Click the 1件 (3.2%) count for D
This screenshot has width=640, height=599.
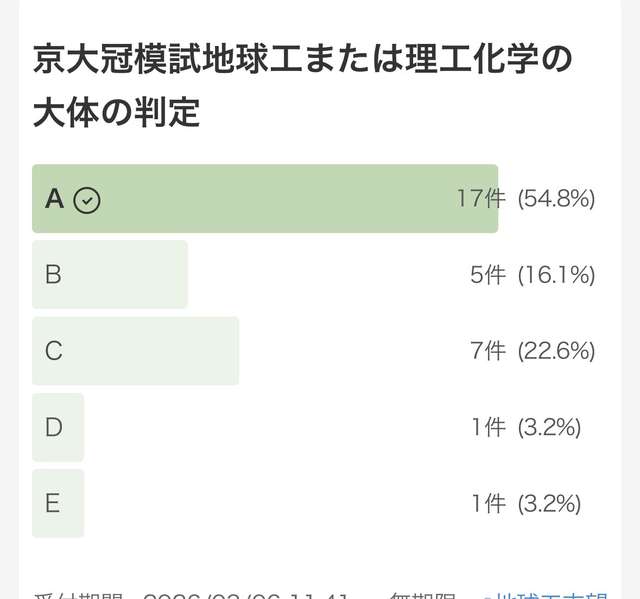(526, 427)
